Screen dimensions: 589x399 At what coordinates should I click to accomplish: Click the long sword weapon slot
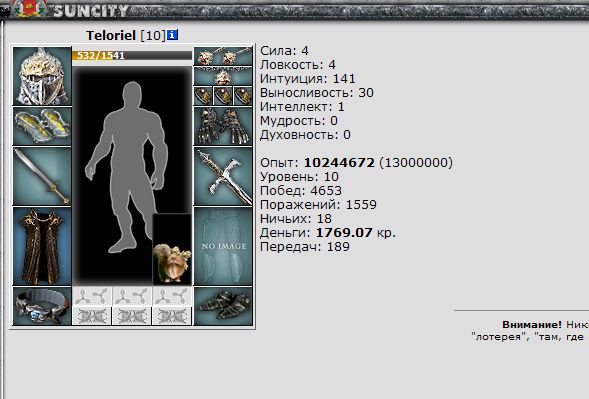(x=42, y=176)
